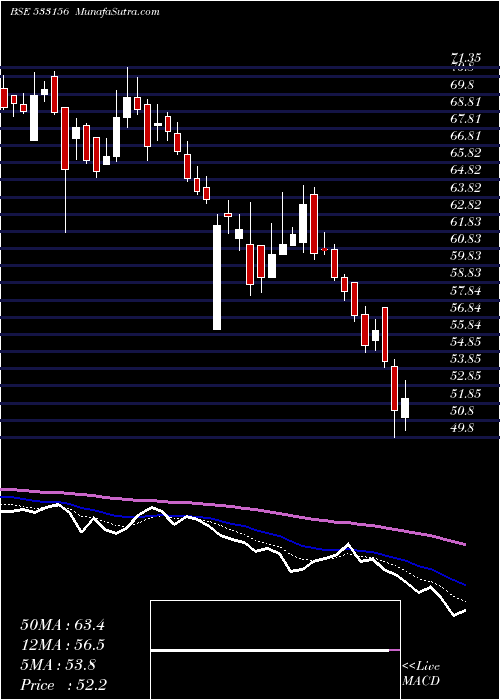The image size is (500, 700).
Task: Click the Price : 52.2 text
Action: coord(63,685)
